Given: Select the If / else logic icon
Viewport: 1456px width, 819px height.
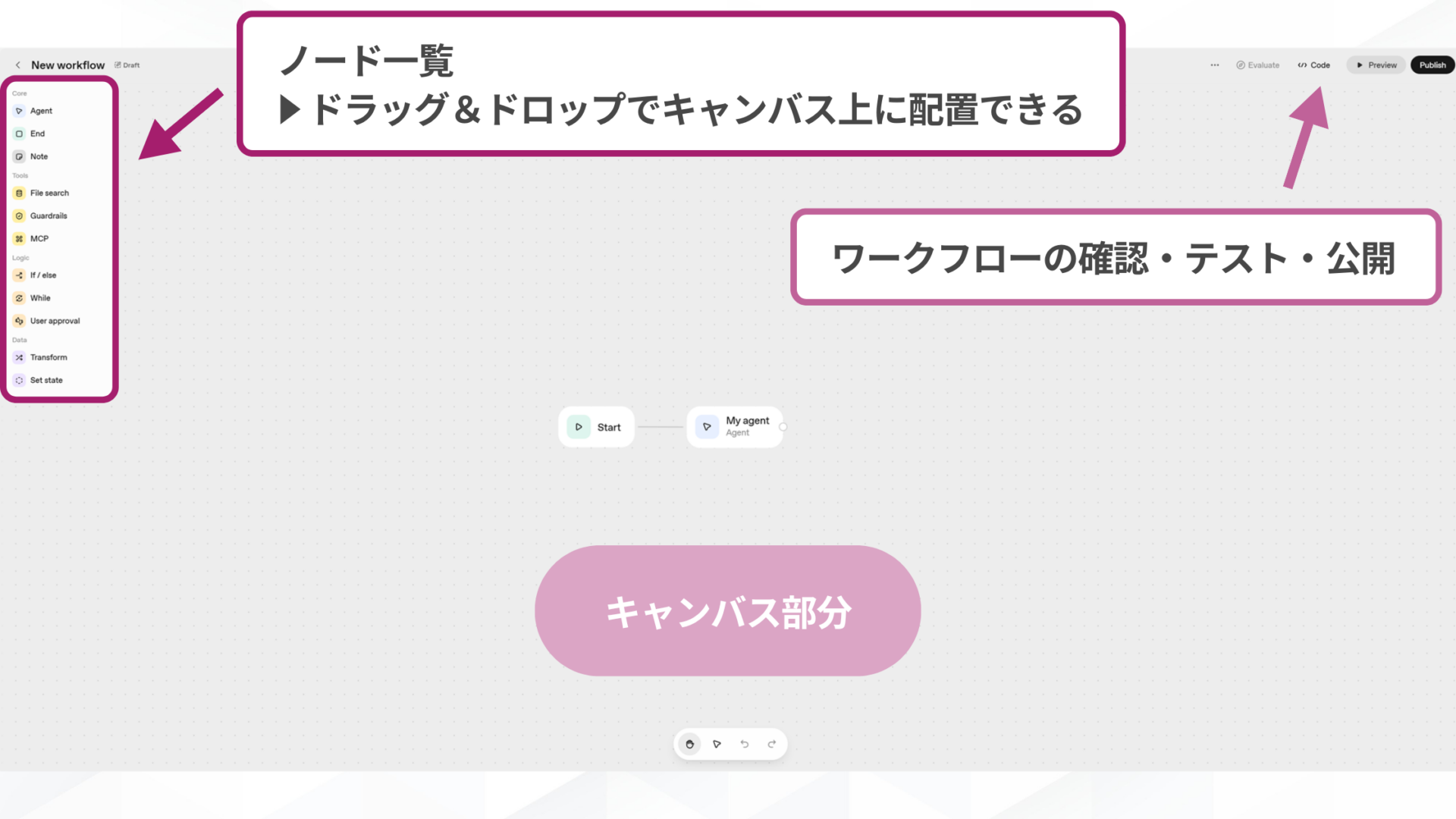Looking at the screenshot, I should coord(19,275).
